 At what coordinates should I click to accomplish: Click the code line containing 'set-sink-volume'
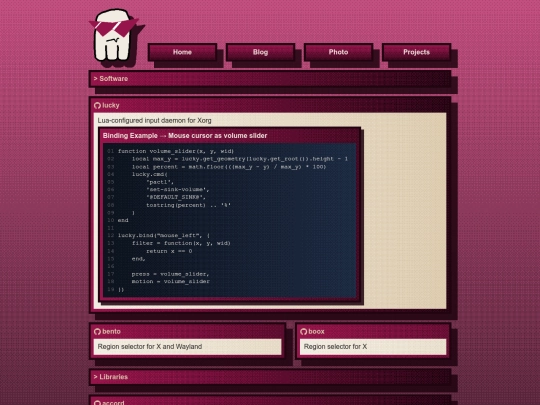tap(178, 189)
